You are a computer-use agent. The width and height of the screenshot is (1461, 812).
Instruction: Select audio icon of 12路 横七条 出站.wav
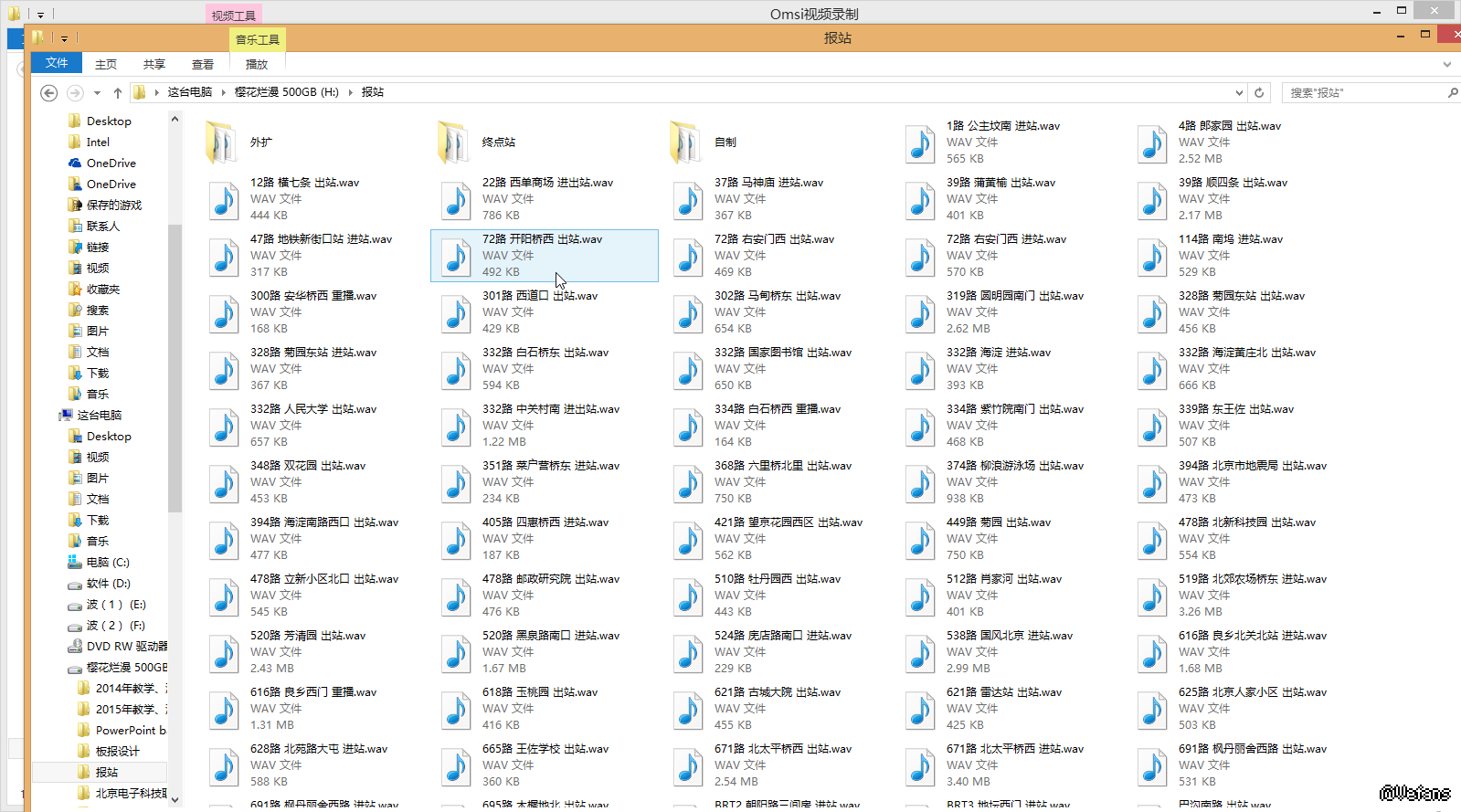[224, 199]
